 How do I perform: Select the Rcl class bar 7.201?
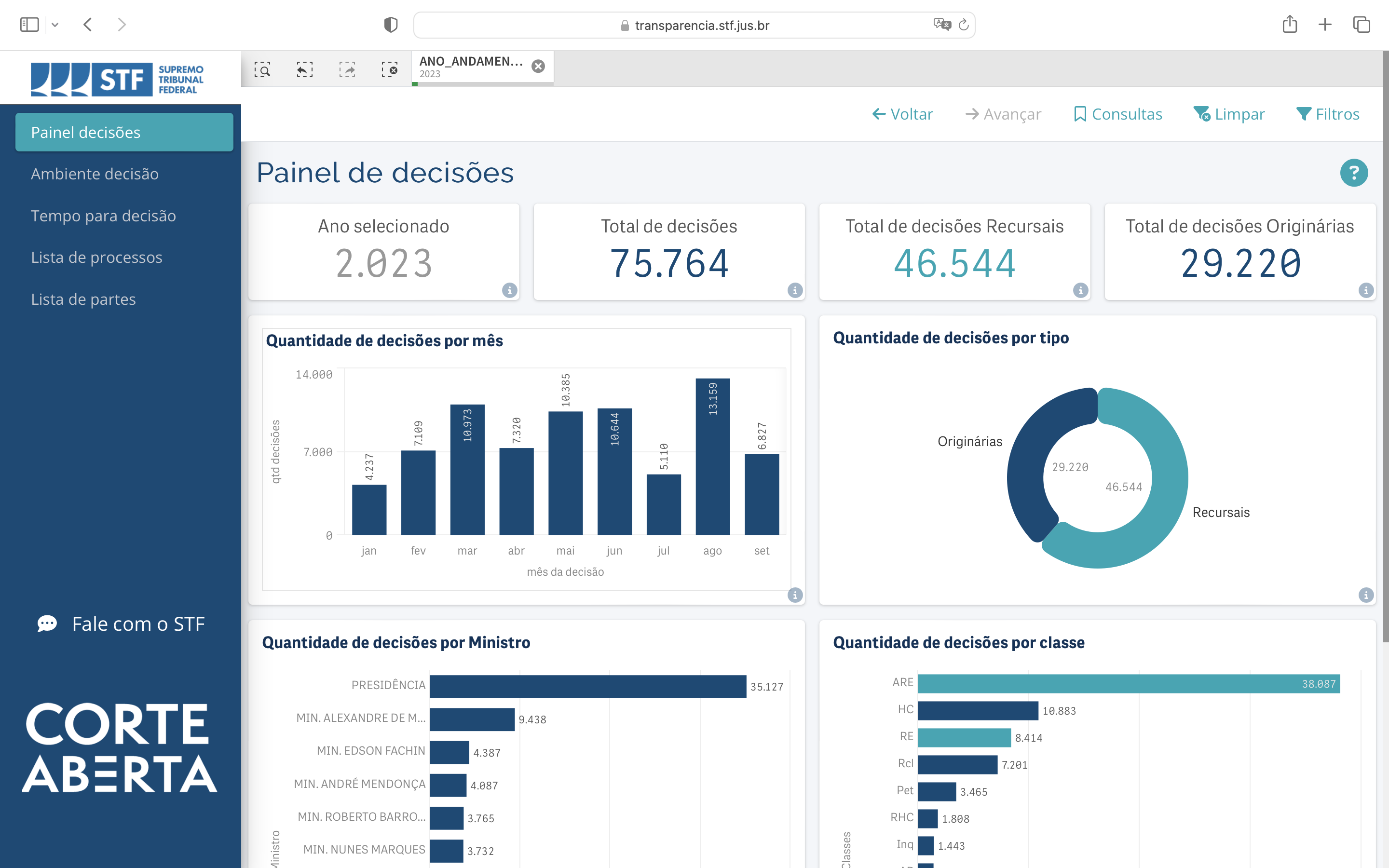coord(957,765)
